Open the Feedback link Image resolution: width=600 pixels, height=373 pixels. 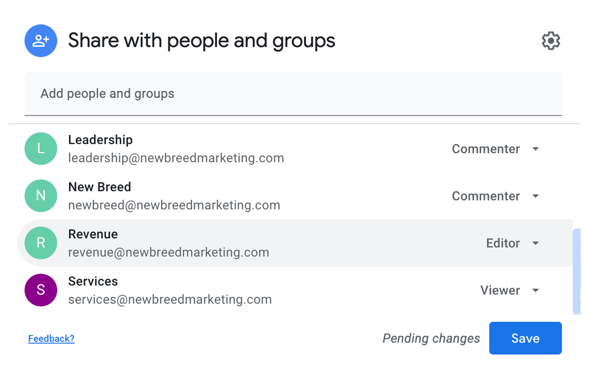coord(51,339)
